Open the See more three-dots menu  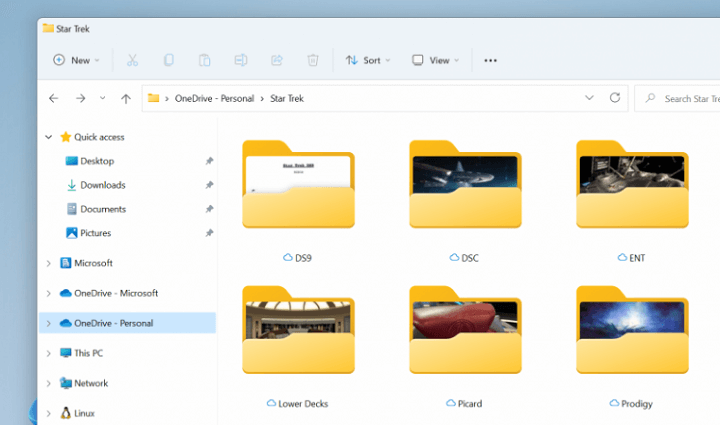pyautogui.click(x=490, y=61)
